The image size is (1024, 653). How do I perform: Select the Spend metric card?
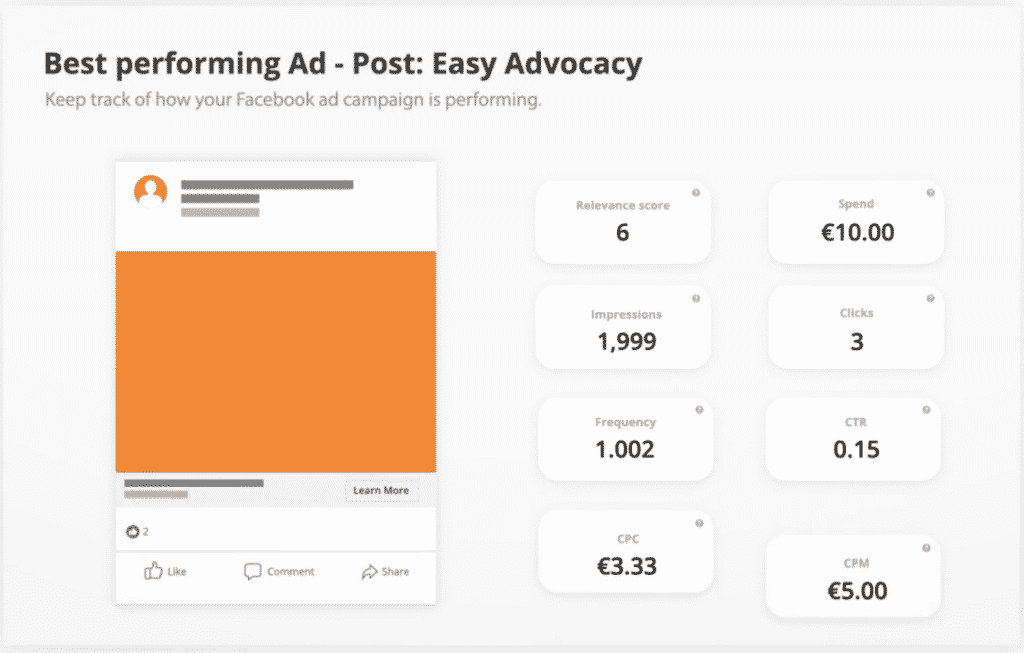click(856, 222)
